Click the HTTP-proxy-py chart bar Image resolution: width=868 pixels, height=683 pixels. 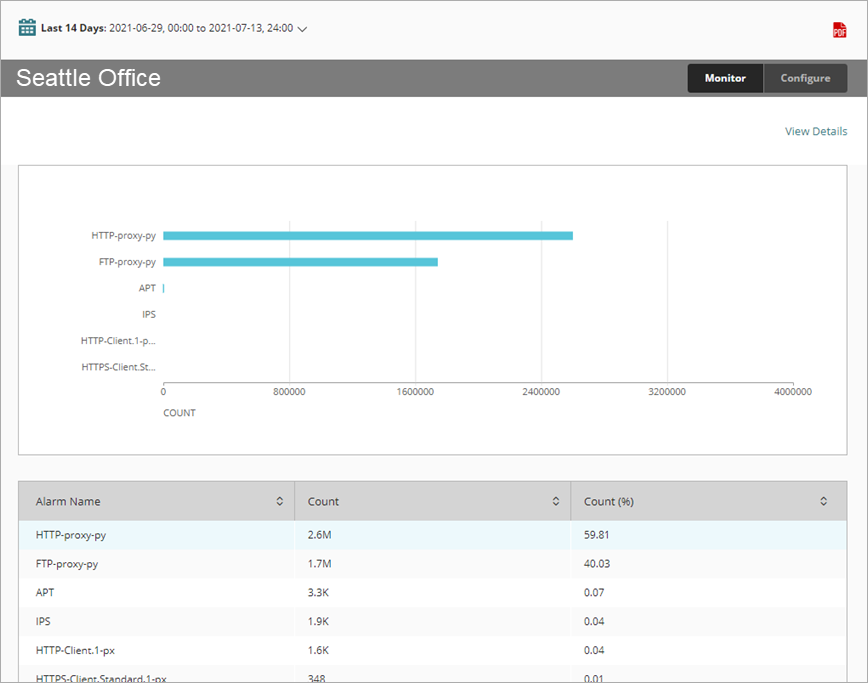368,236
